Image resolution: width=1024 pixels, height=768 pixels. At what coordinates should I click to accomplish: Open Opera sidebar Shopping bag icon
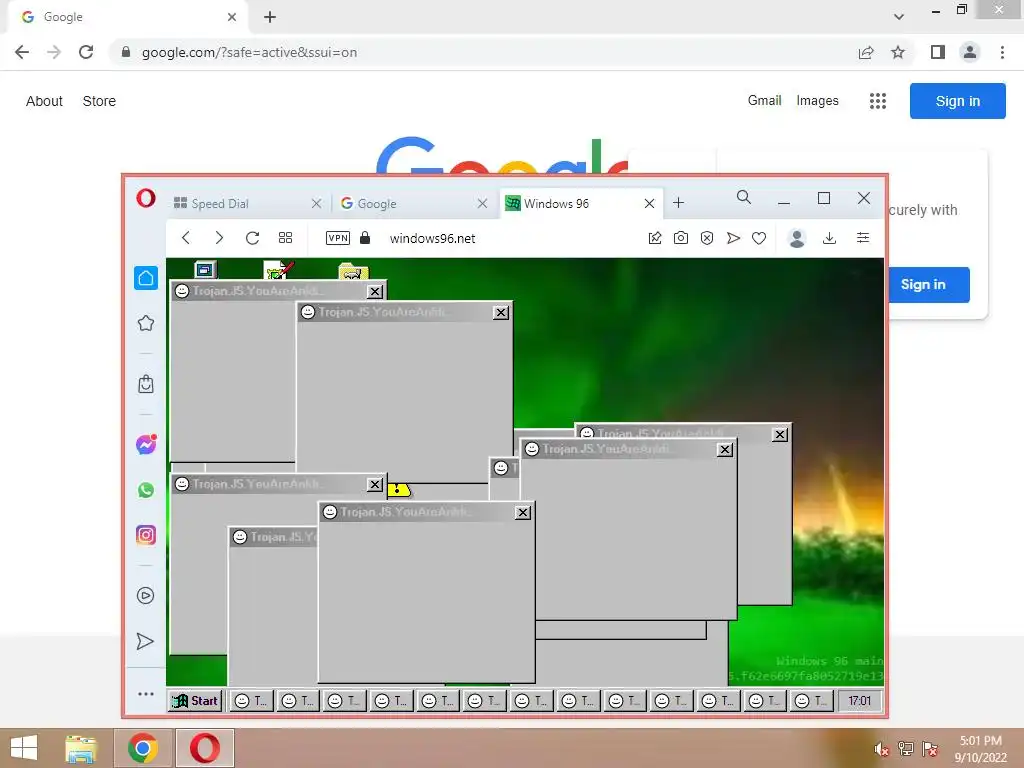coord(146,384)
